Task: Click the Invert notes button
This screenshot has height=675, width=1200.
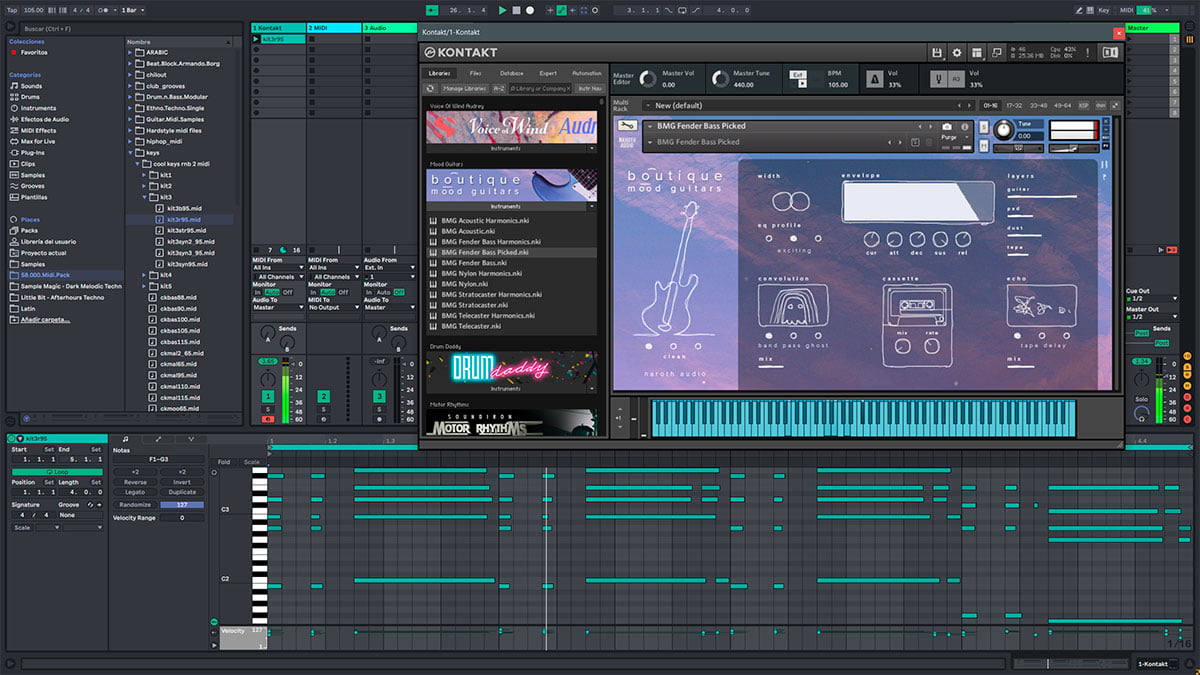Action: point(182,482)
